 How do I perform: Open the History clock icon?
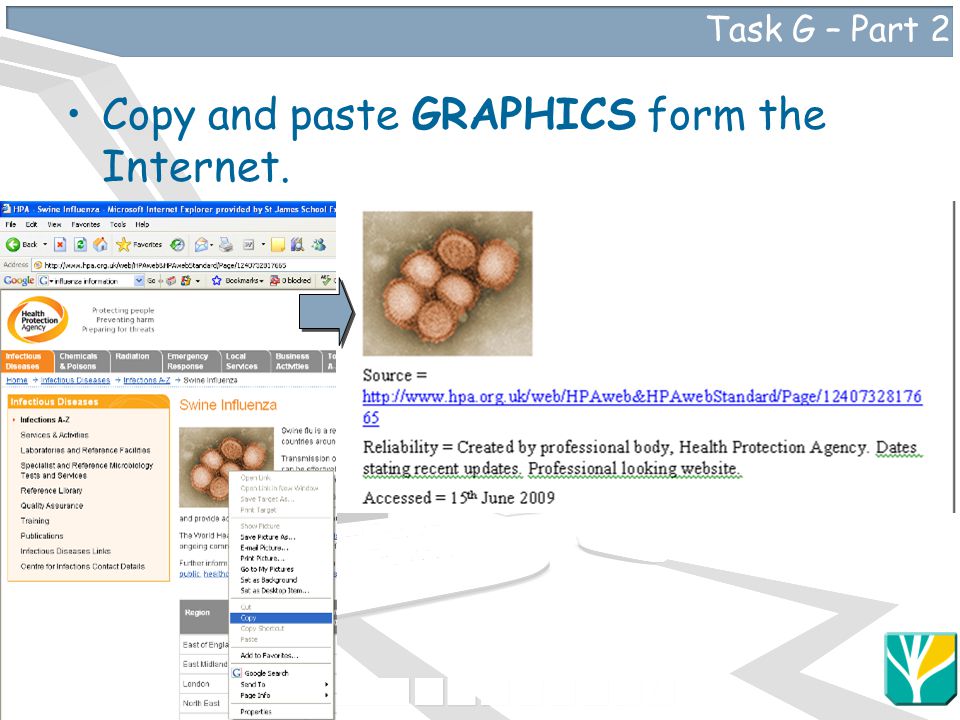pyautogui.click(x=178, y=245)
